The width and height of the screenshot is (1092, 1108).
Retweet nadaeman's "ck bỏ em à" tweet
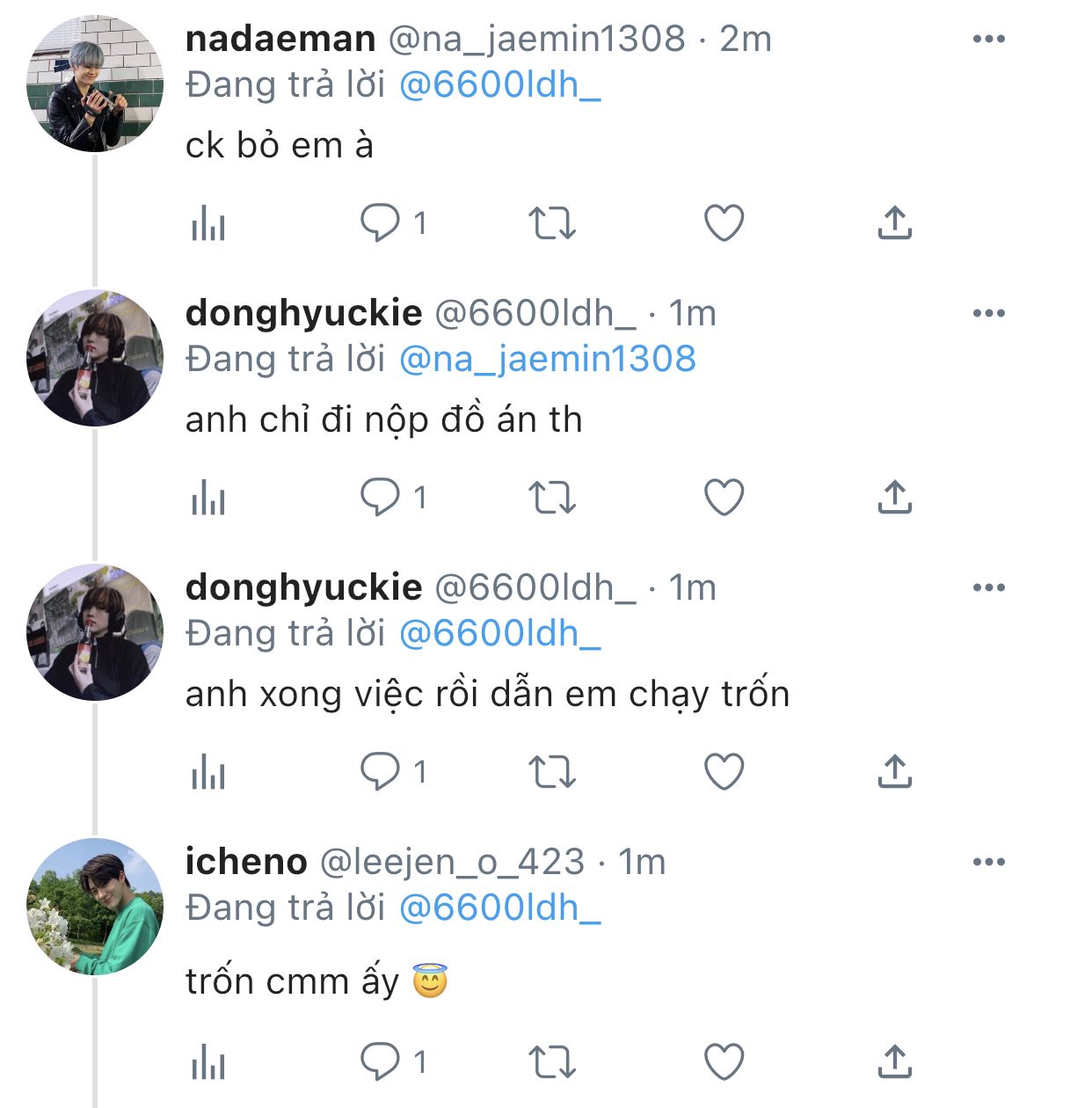click(552, 223)
